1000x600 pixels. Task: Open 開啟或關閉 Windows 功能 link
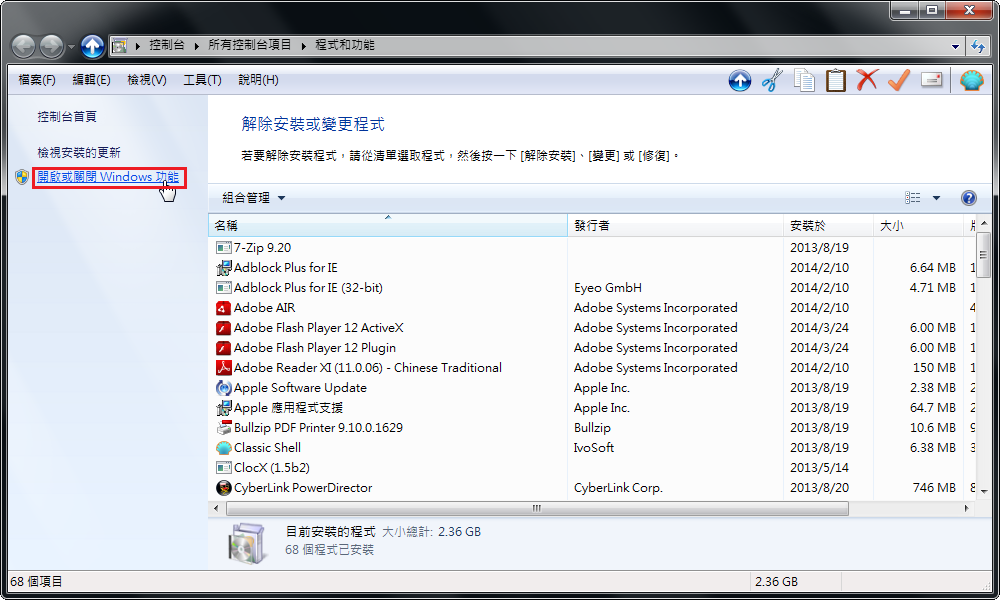108,177
